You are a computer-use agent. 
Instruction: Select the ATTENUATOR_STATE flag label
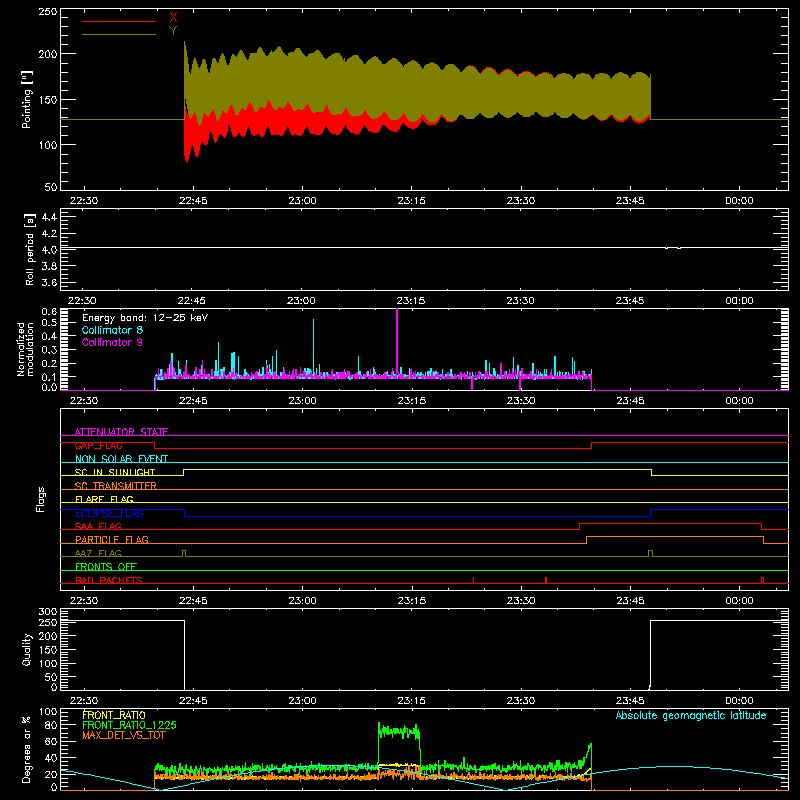point(121,432)
